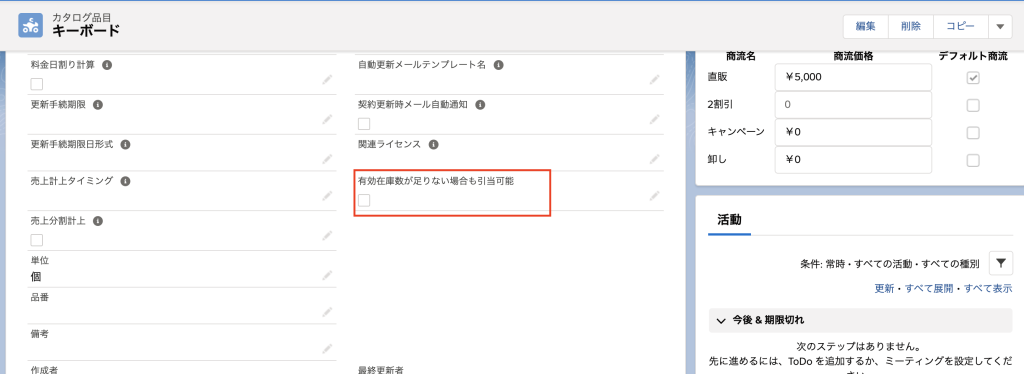Click the 2割引 price input field
1024x374 pixels.
point(853,104)
